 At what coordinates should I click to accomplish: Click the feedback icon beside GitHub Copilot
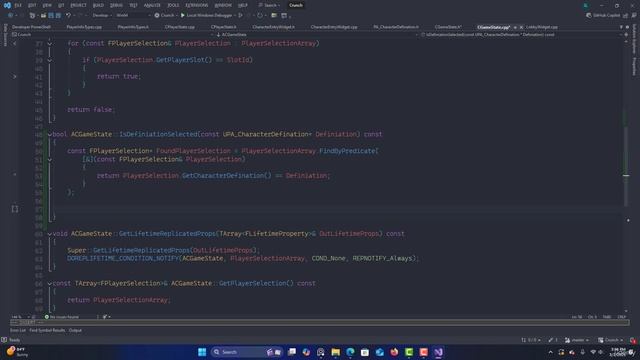coord(625,16)
